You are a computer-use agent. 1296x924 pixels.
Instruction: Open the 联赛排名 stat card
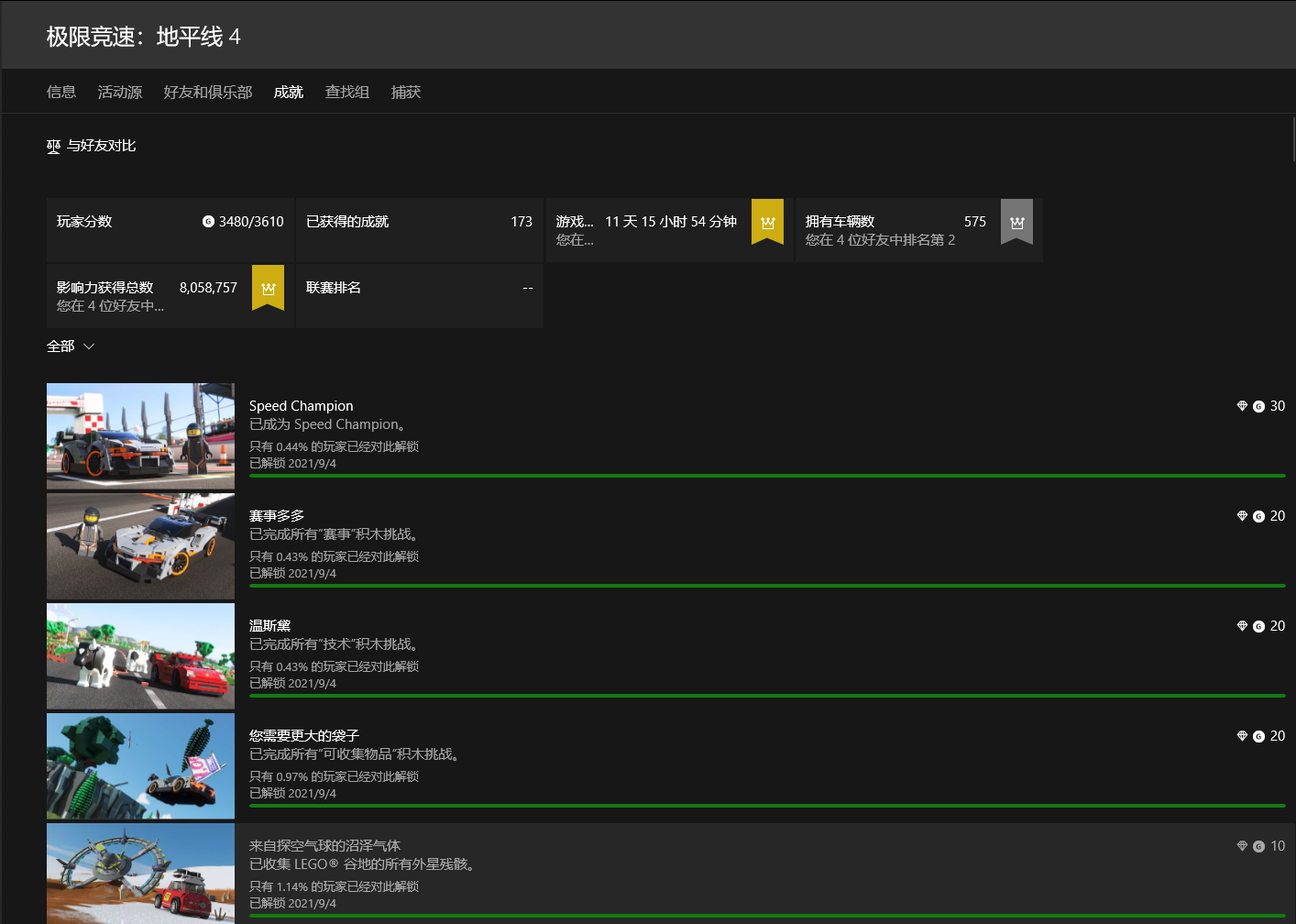click(x=420, y=296)
